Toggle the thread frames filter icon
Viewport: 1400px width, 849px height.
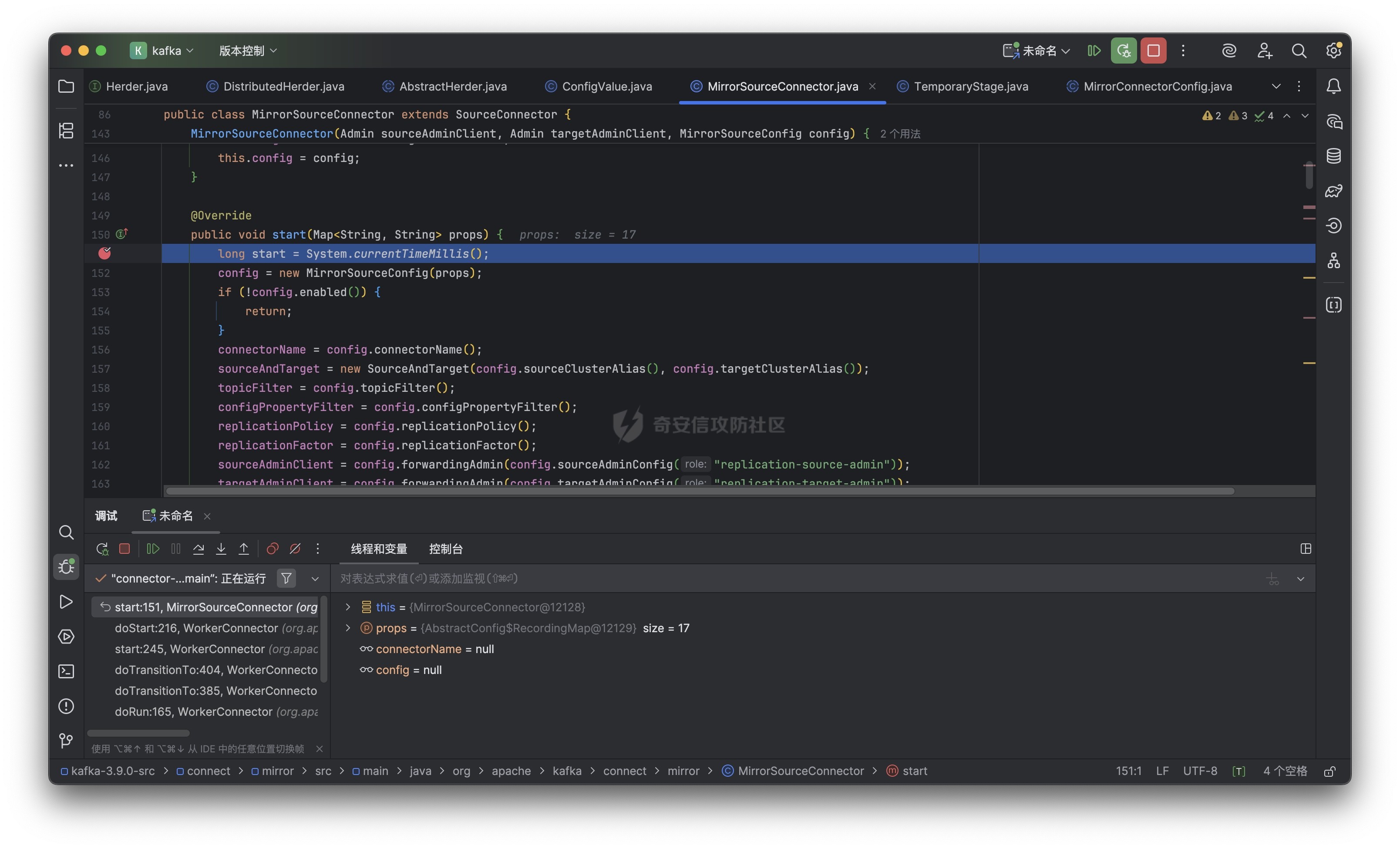tap(286, 578)
